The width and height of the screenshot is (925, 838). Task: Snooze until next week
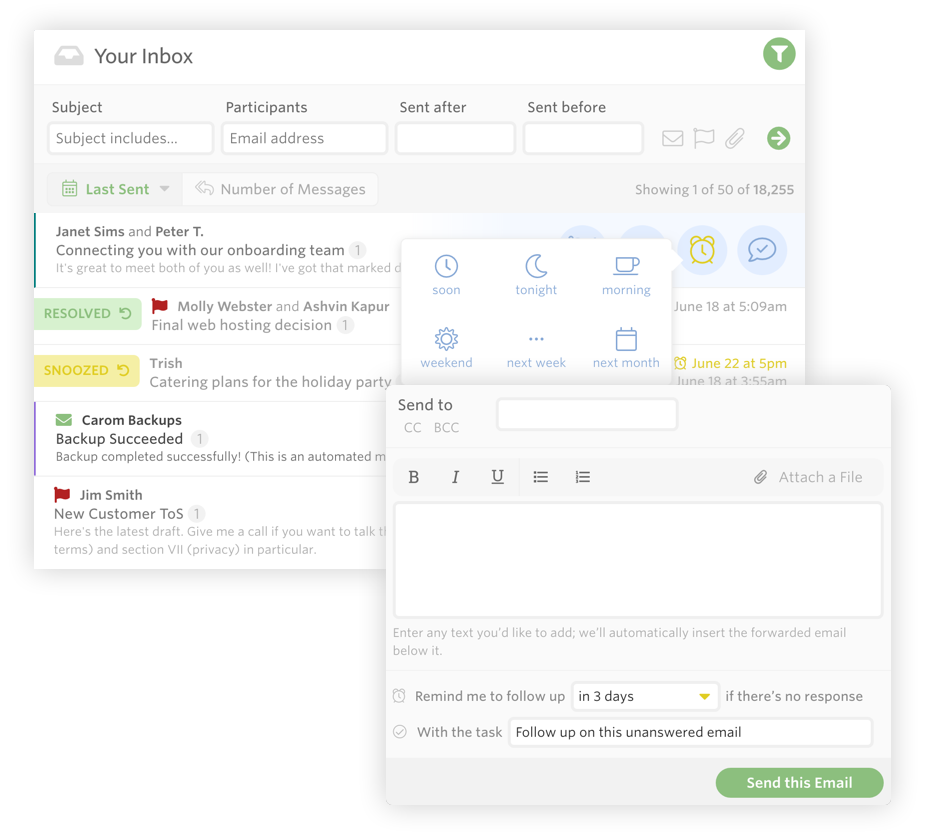(536, 348)
